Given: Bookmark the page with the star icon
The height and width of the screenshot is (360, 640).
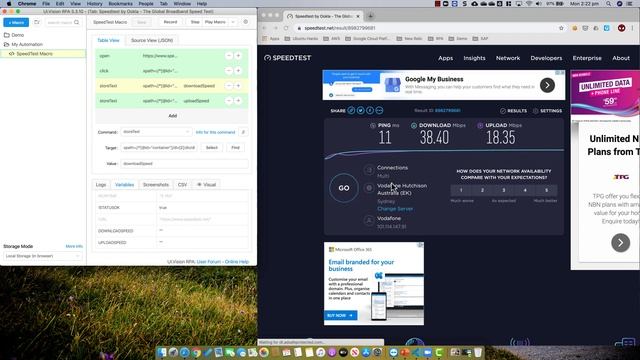Looking at the screenshot, I should [x=561, y=28].
